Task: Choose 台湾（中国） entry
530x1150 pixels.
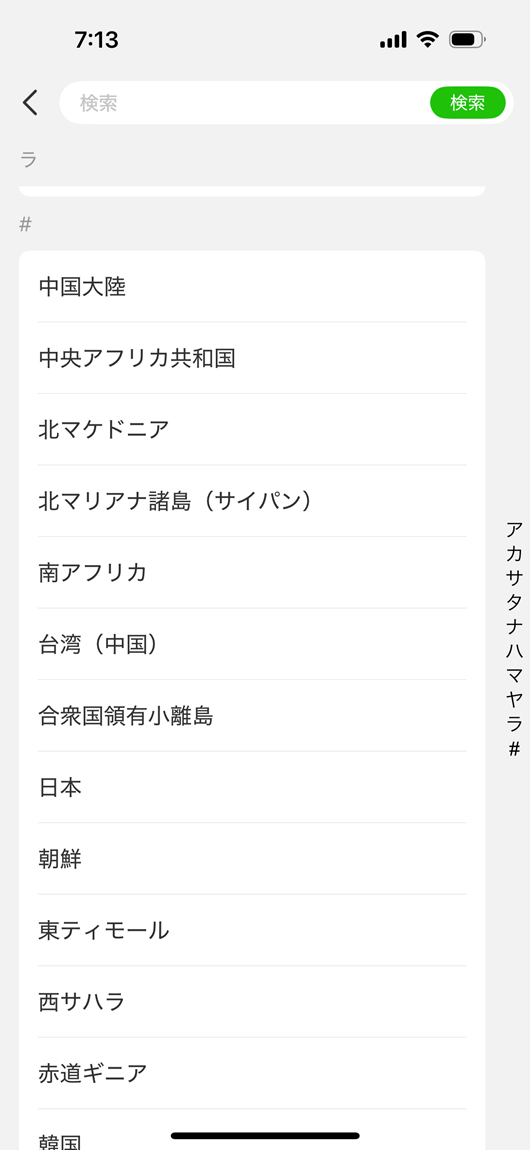Action: click(x=252, y=644)
